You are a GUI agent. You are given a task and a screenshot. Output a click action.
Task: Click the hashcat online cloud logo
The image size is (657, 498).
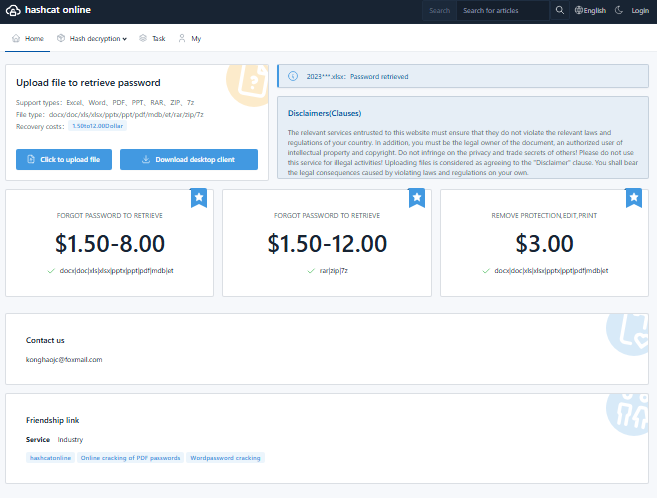tap(13, 10)
